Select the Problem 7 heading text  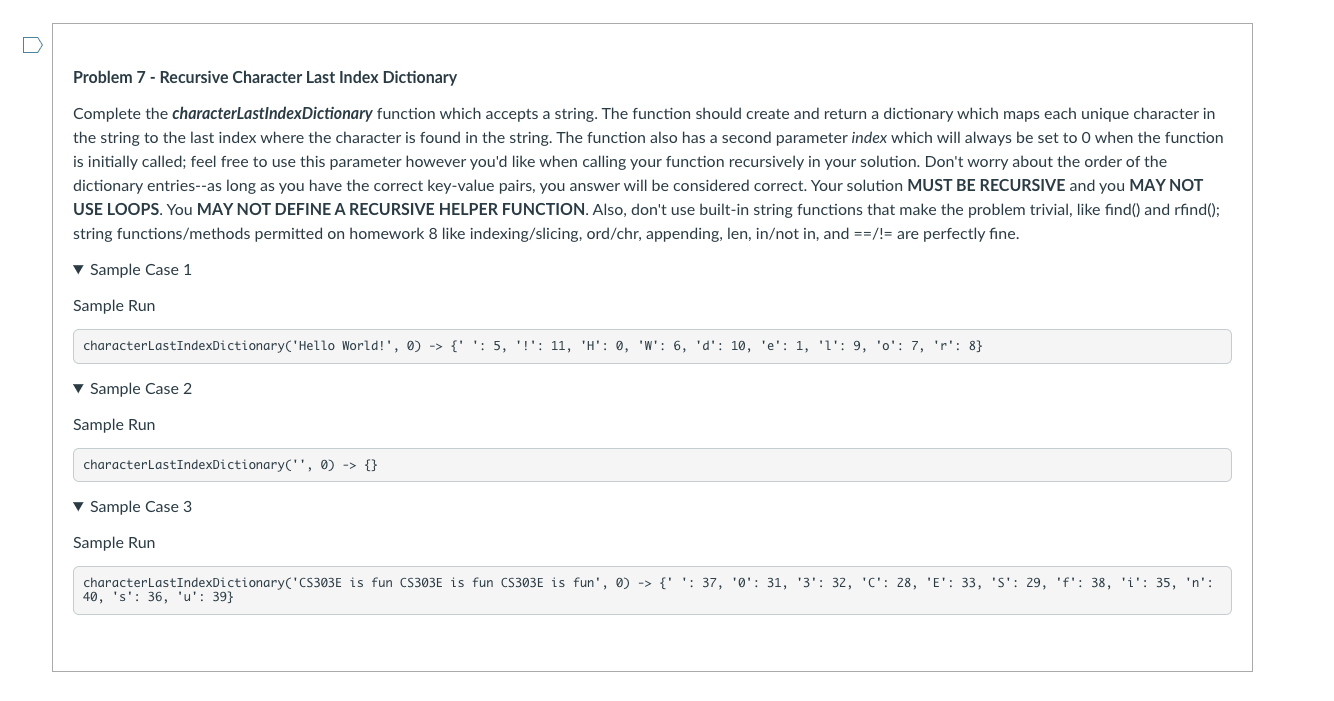click(x=264, y=77)
